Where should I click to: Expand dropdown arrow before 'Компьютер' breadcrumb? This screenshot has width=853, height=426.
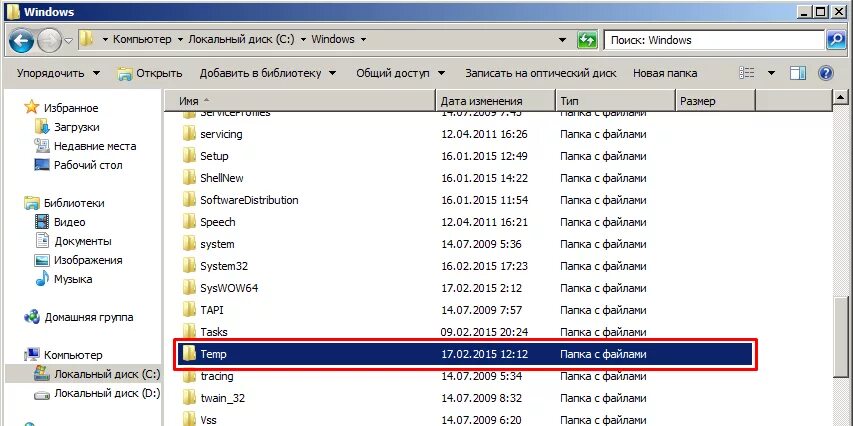pyautogui.click(x=104, y=39)
